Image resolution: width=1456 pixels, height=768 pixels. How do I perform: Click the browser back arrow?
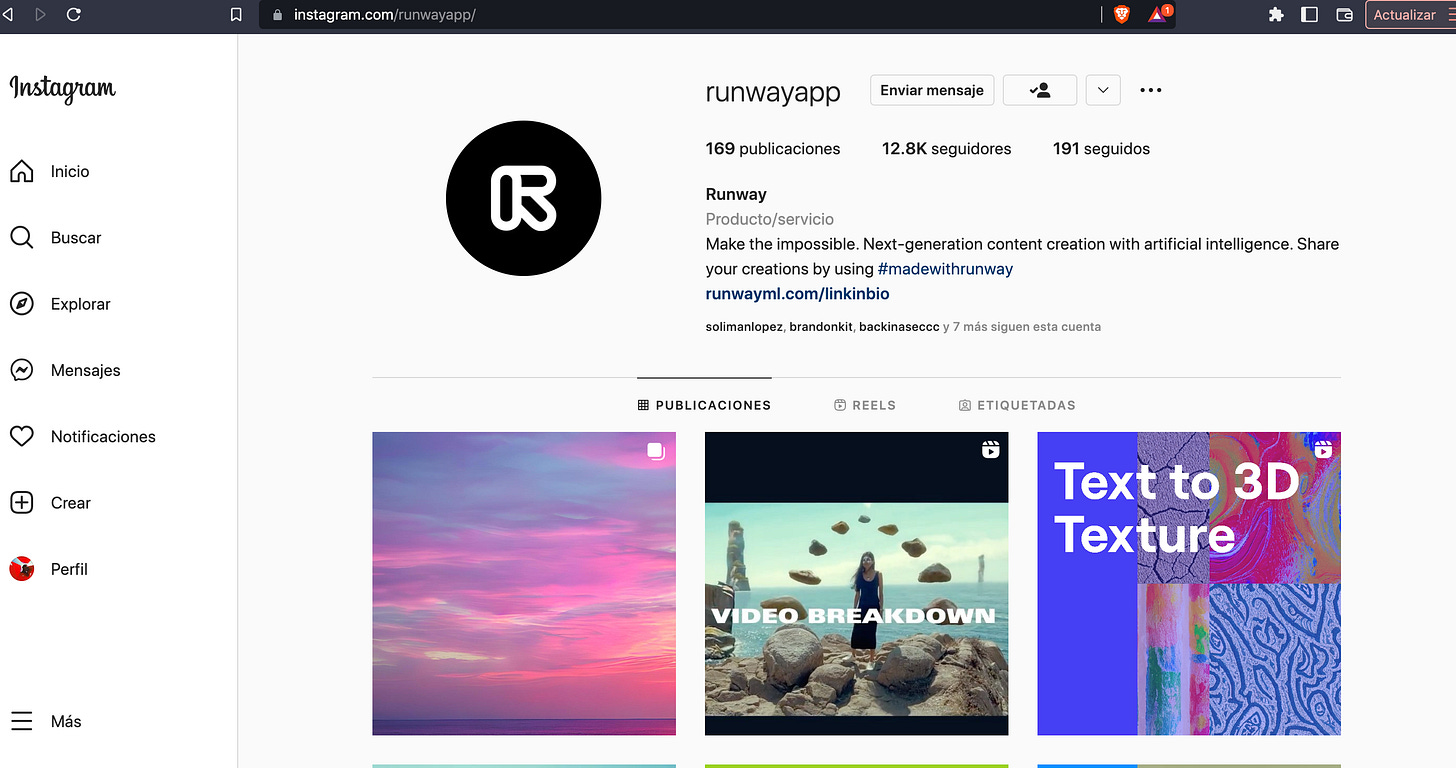(x=8, y=15)
